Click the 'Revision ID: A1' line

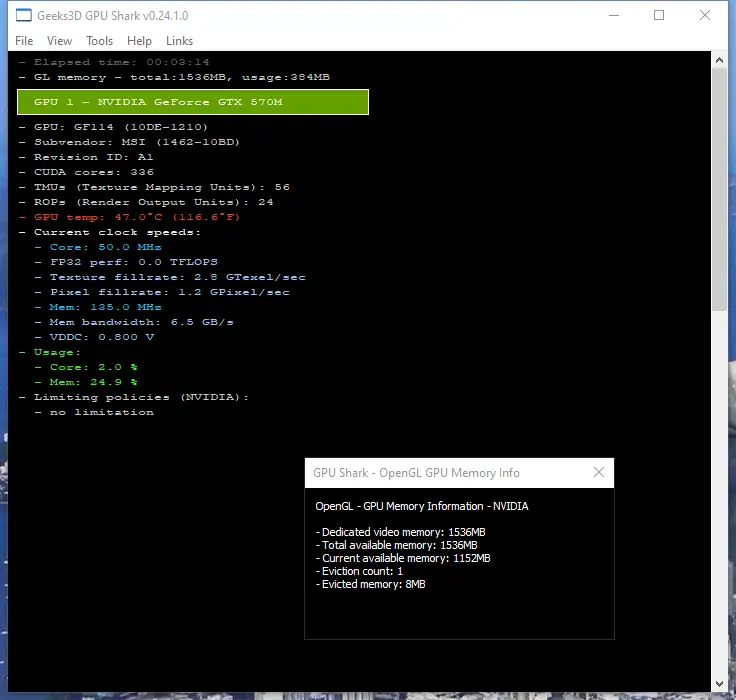point(86,157)
